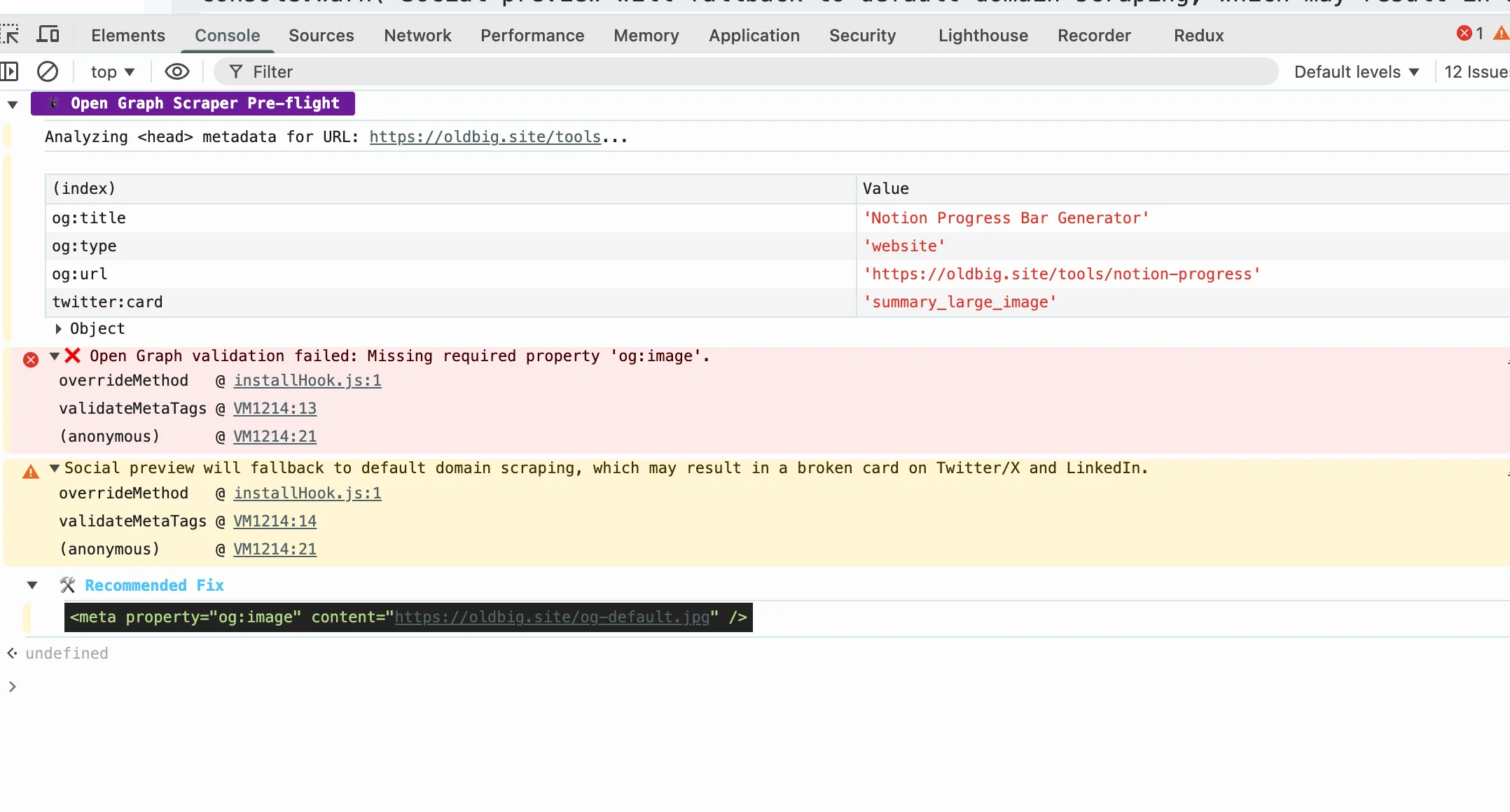1510x812 pixels.
Task: Open the Performance tab
Action: coord(532,35)
